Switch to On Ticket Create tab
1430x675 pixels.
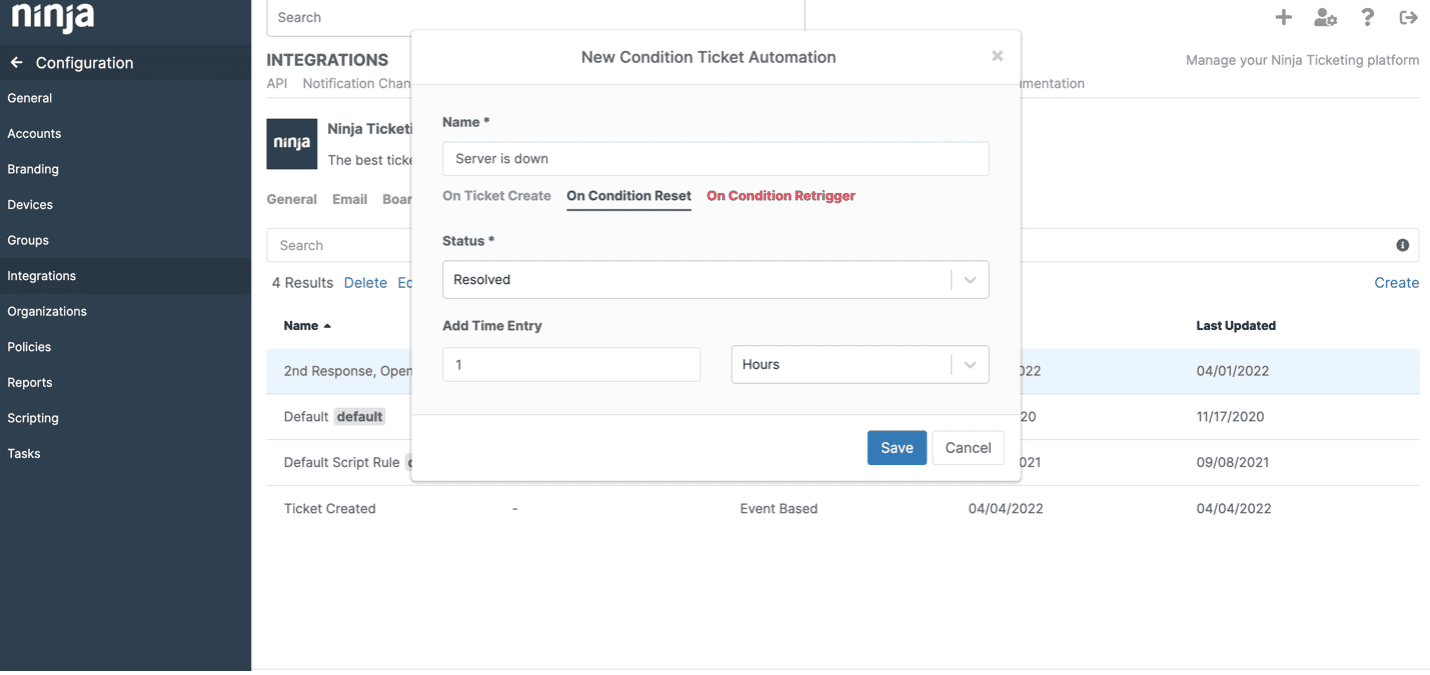(496, 196)
